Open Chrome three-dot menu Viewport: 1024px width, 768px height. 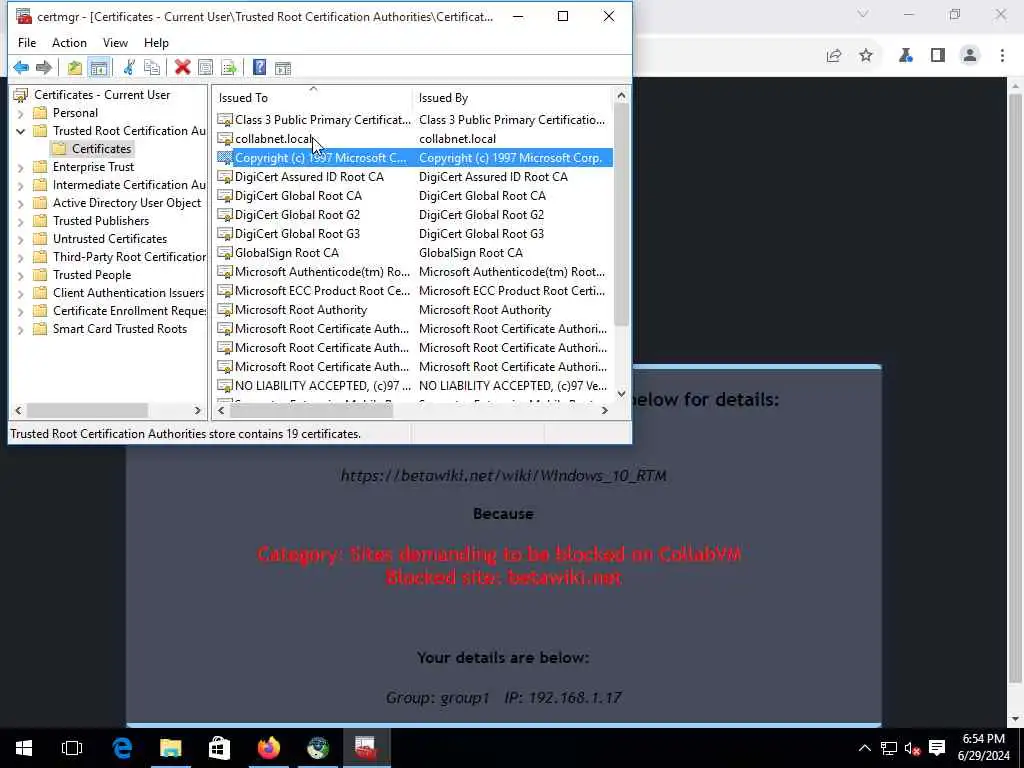[1002, 56]
